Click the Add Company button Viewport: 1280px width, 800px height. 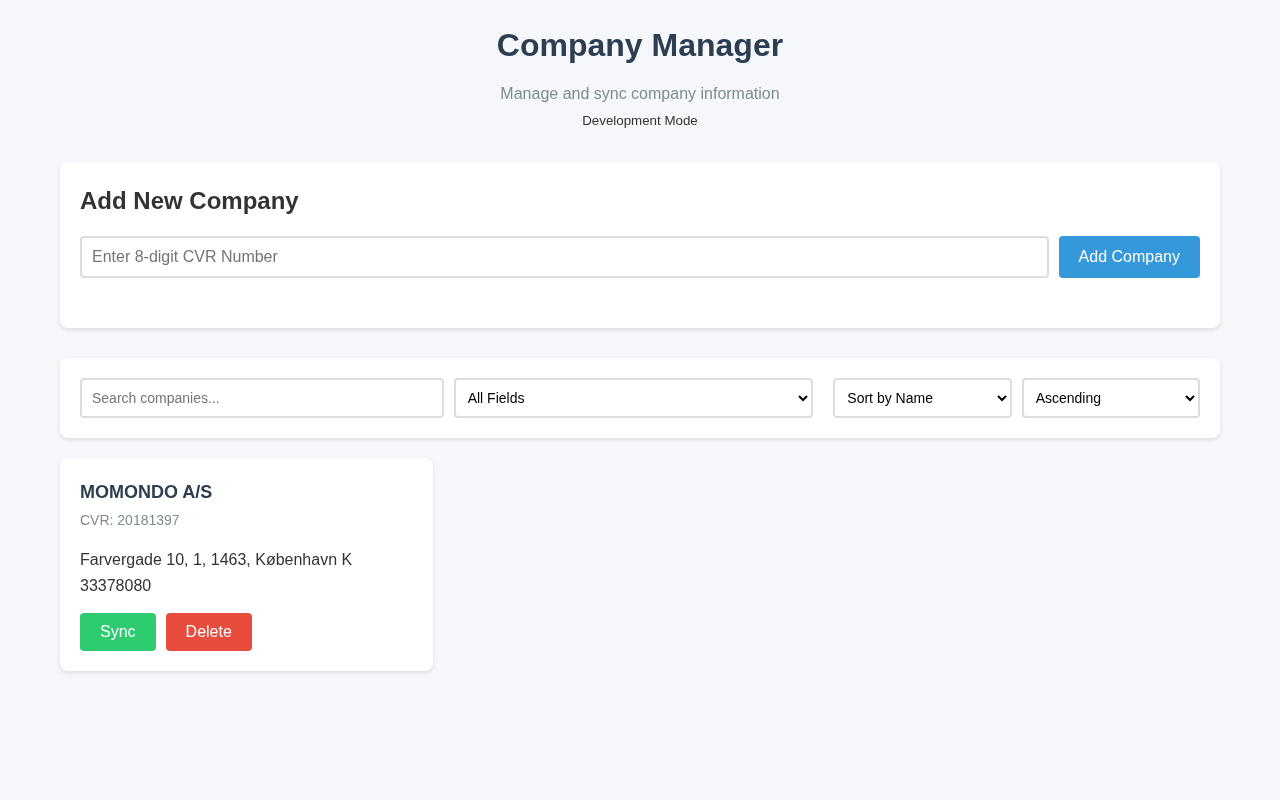click(x=1129, y=257)
